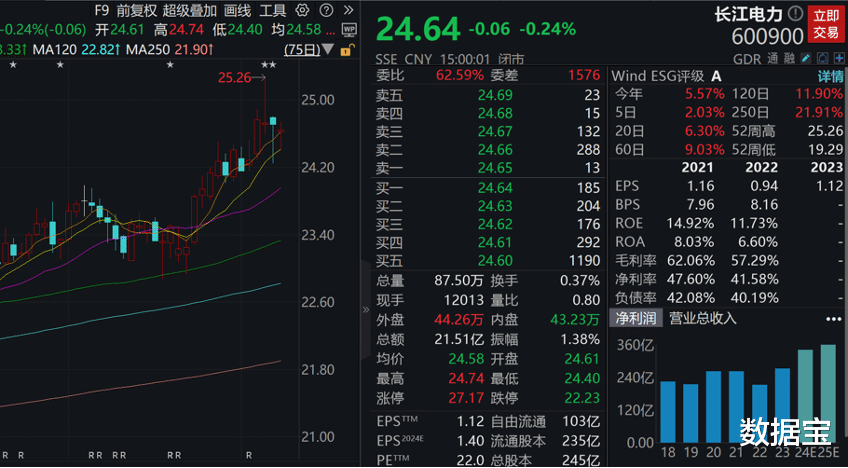Select 买五 price 24.60
Viewport: 848px width, 468px height.
coord(495,261)
